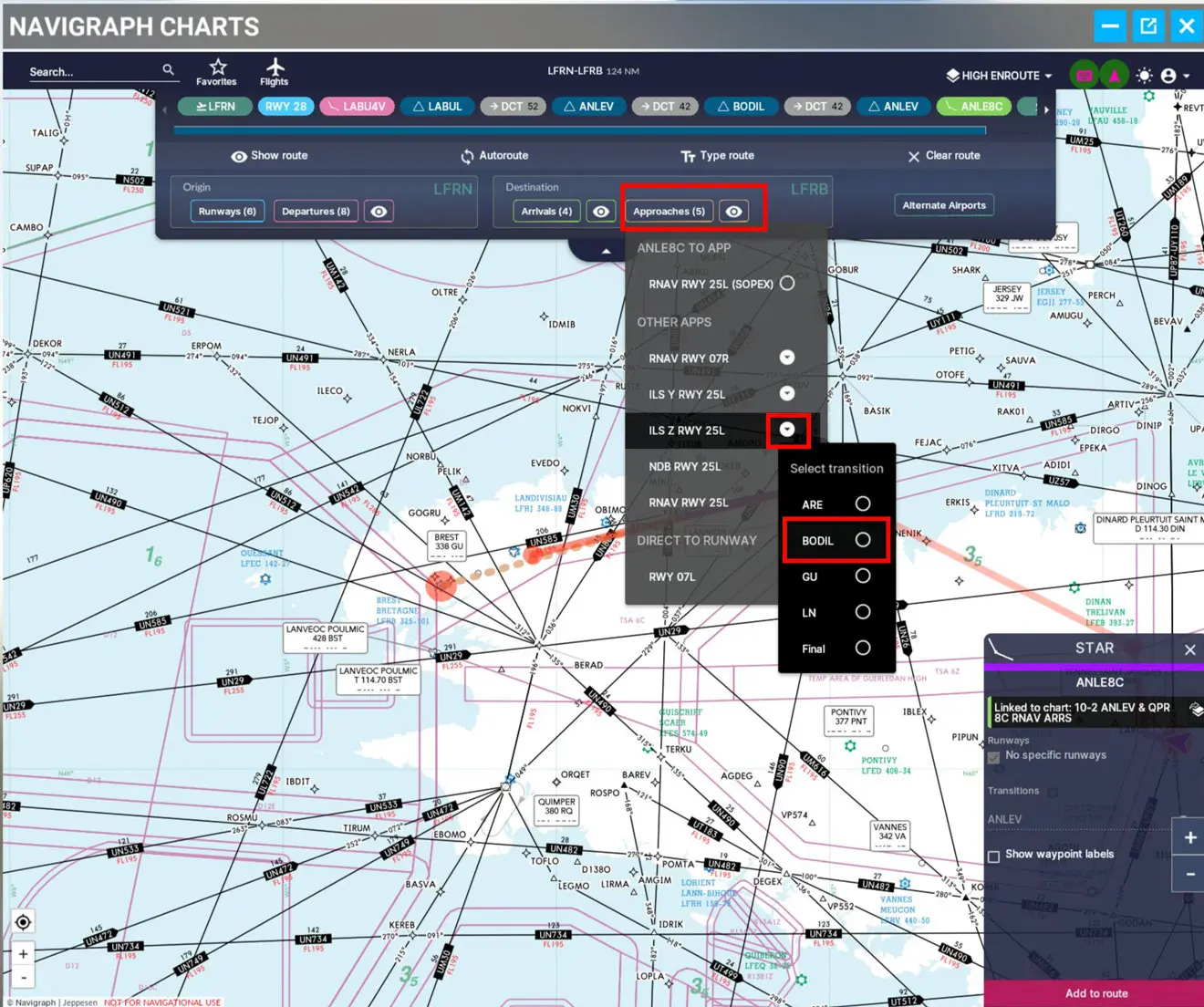This screenshot has width=1204, height=1007.
Task: Click Show route button
Action: click(269, 156)
